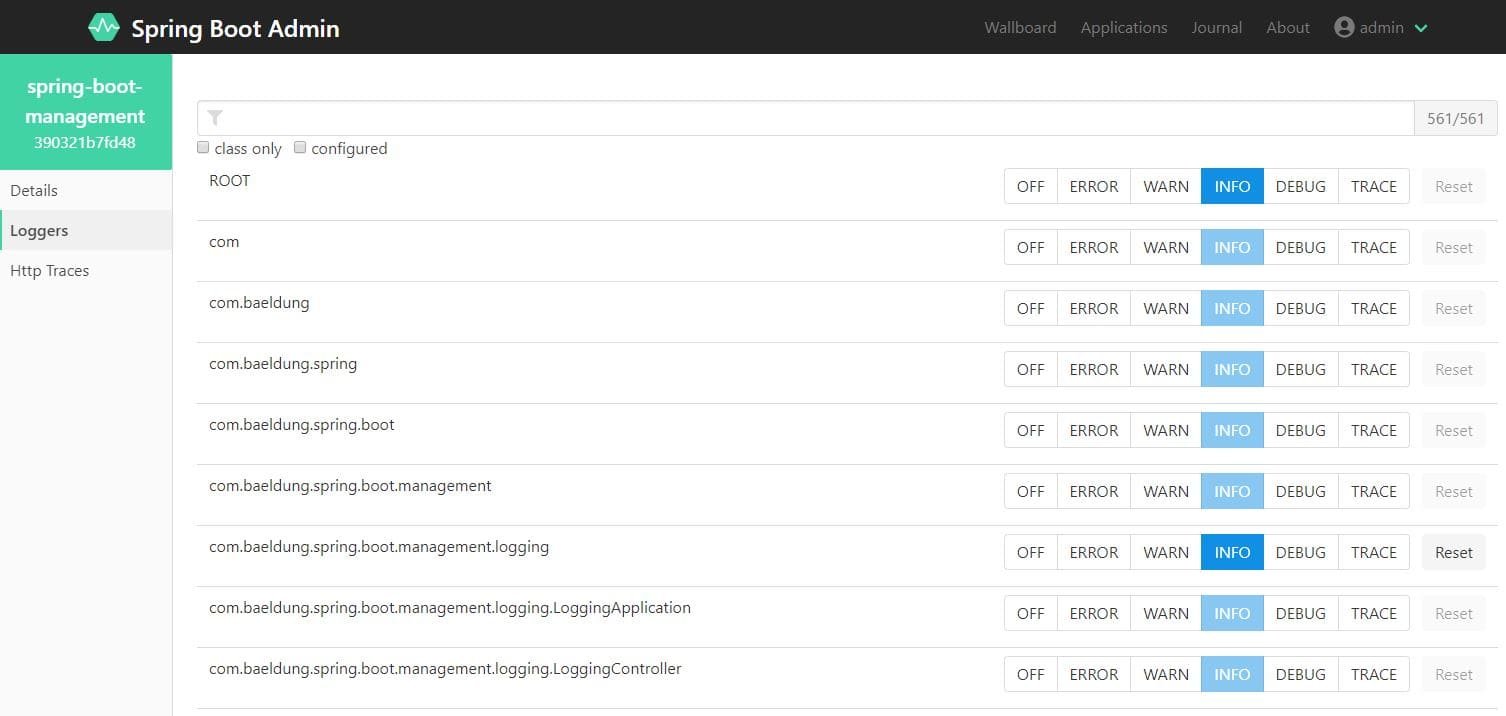Open the About page
This screenshot has height=716, width=1506.
[x=1287, y=27]
